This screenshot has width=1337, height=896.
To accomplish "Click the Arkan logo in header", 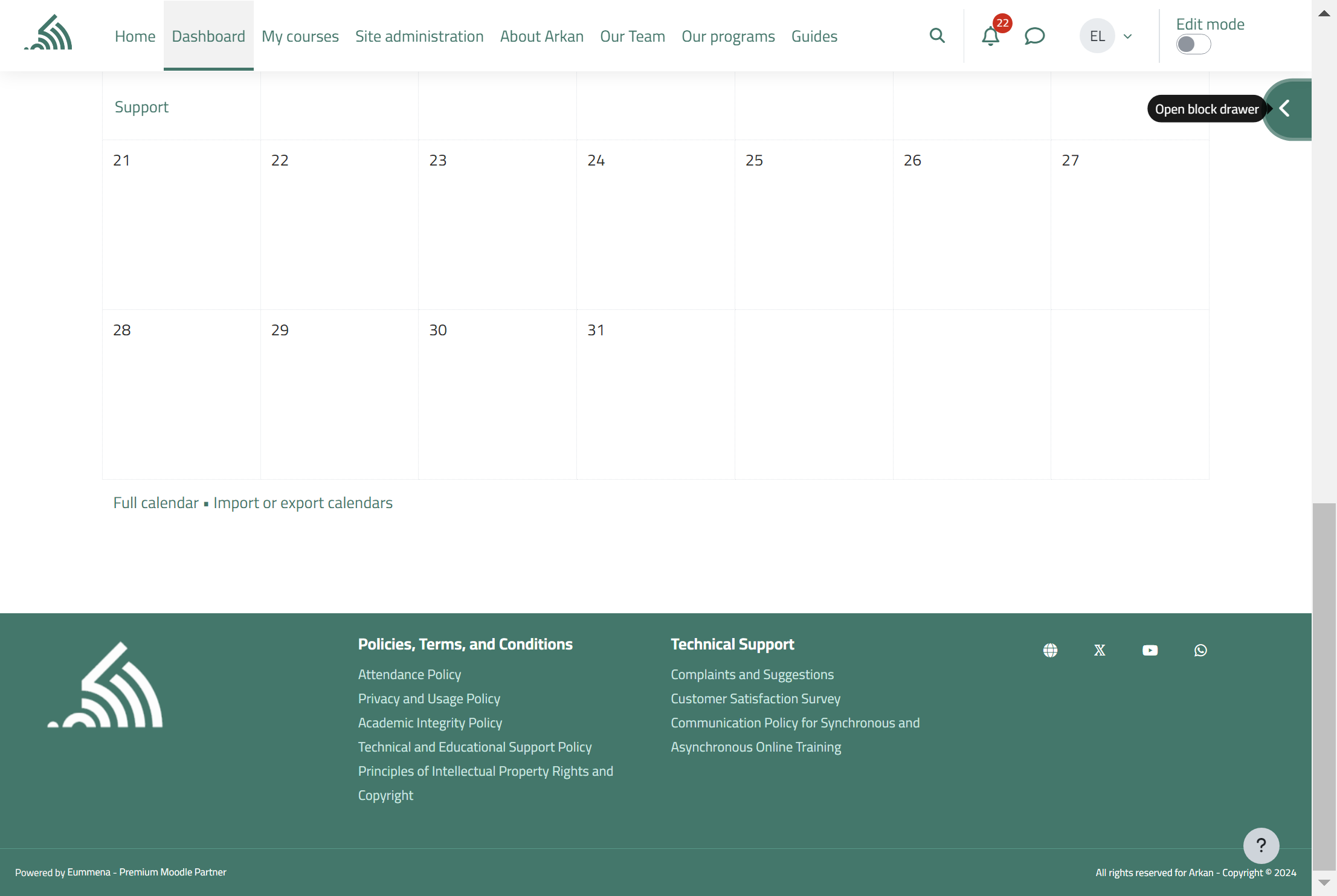I will 48,33.
